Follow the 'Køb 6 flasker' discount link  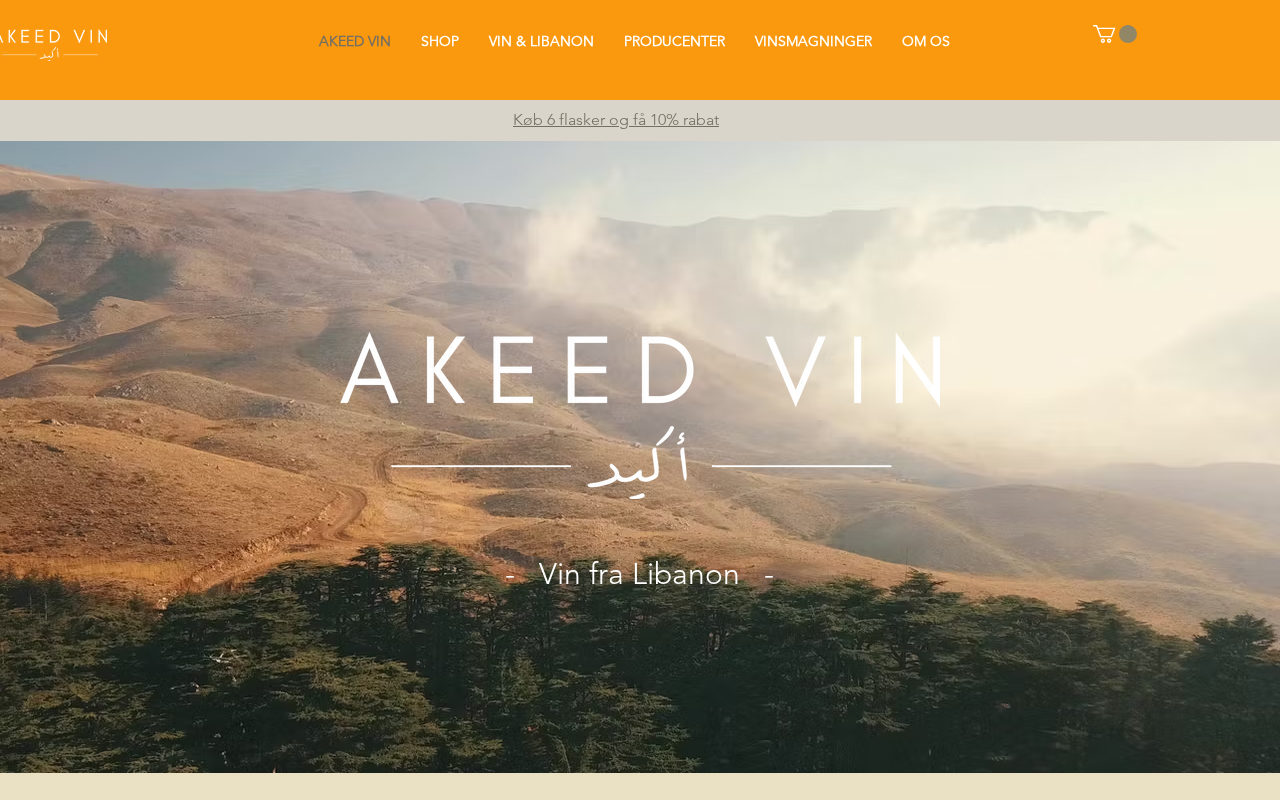click(x=616, y=120)
